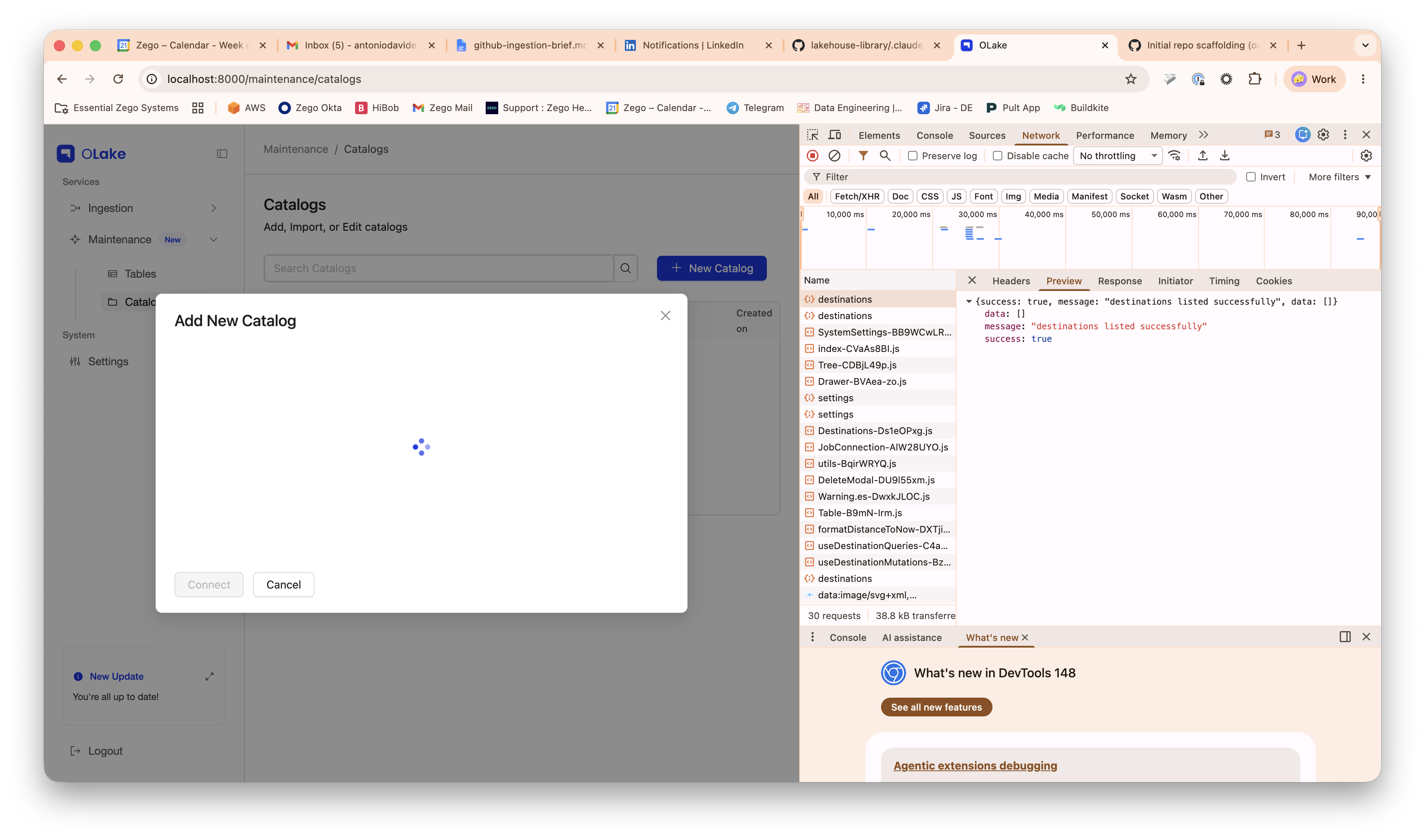This screenshot has height=840, width=1425.
Task: Click Cancel in Add New Catalog dialog
Action: 284,585
